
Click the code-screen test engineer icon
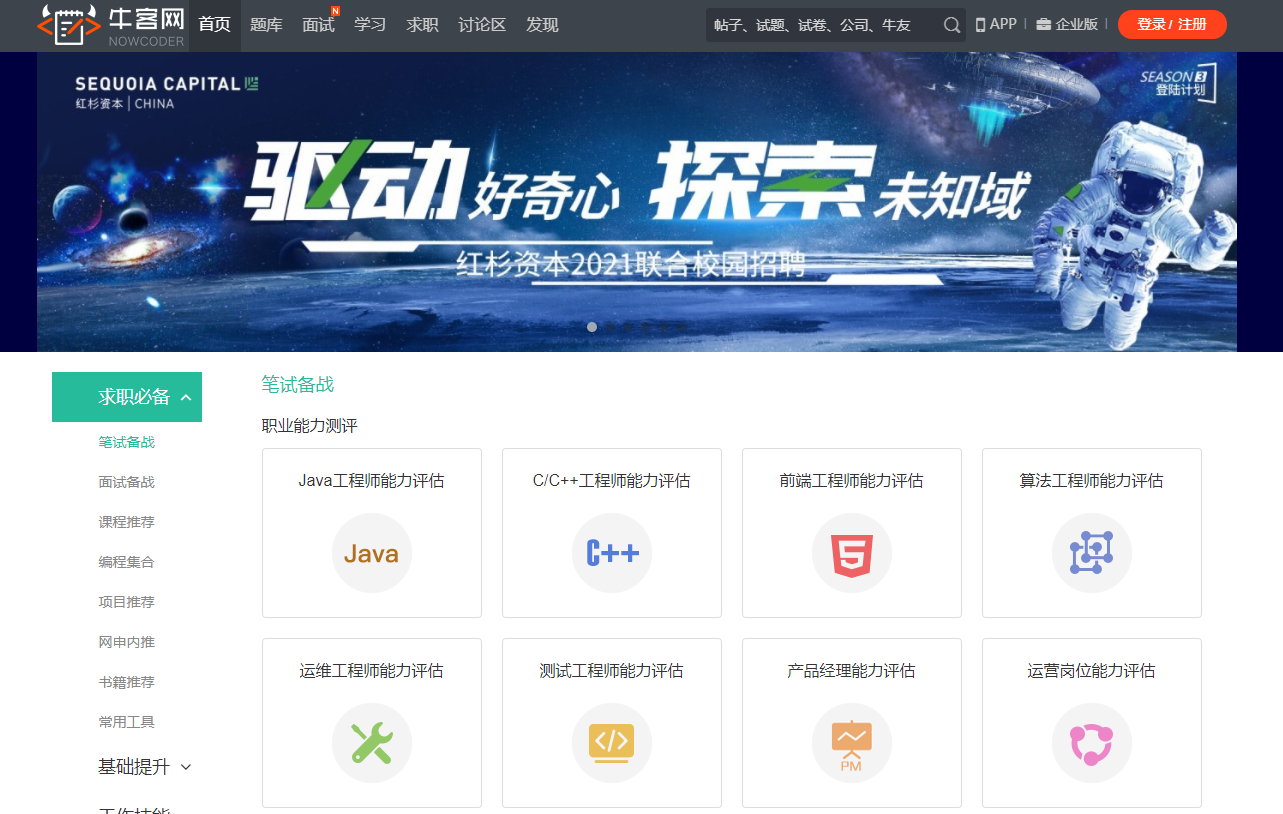612,743
